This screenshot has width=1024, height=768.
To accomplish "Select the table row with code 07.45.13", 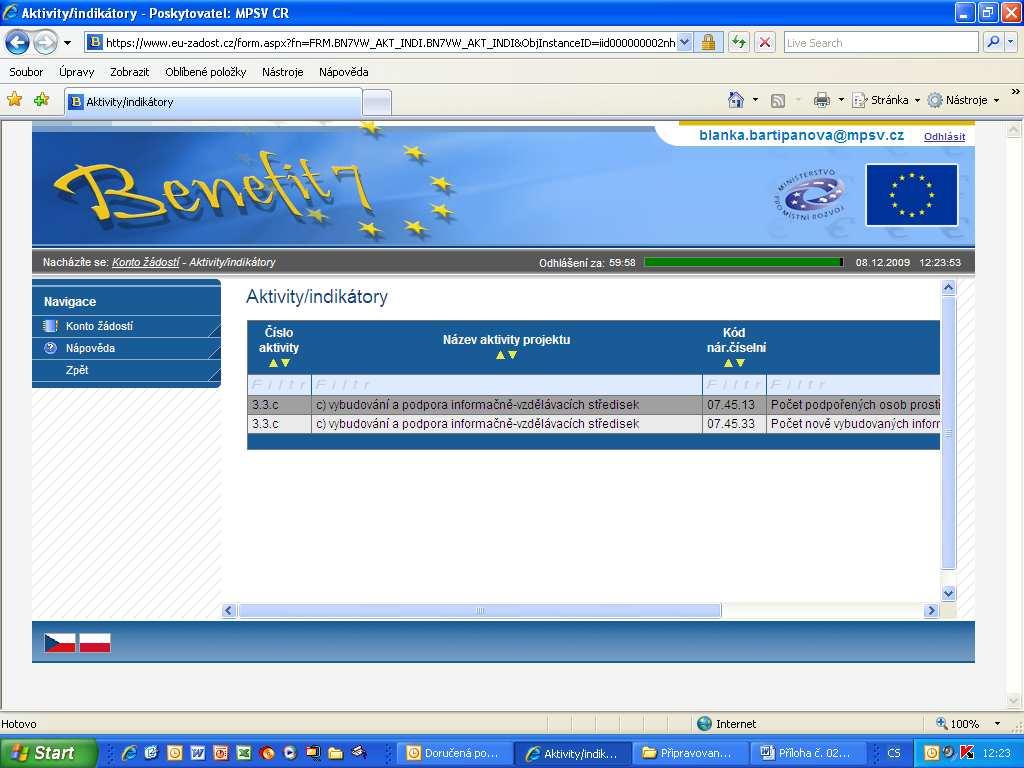I will tap(594, 405).
